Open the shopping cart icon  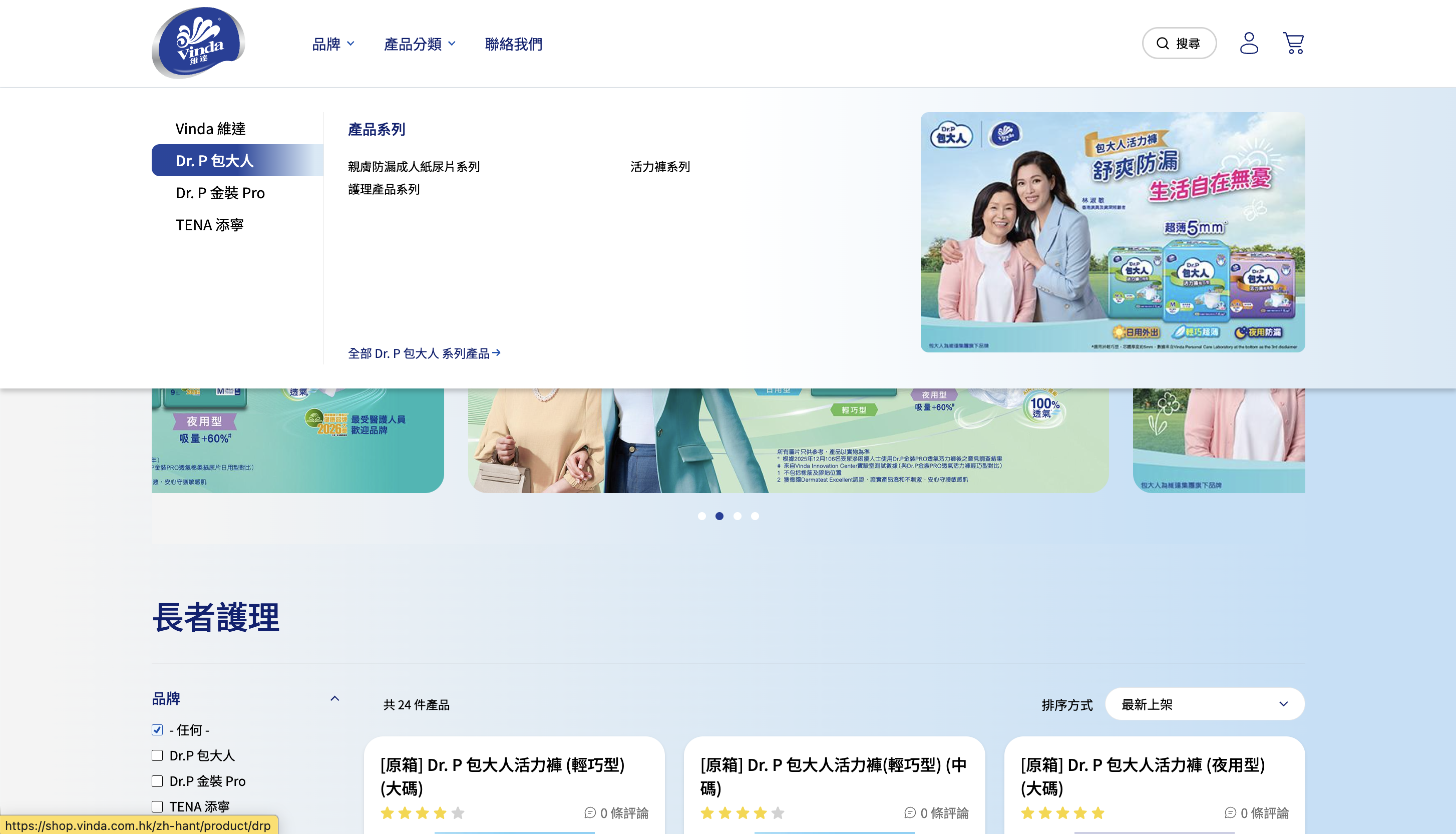tap(1293, 43)
